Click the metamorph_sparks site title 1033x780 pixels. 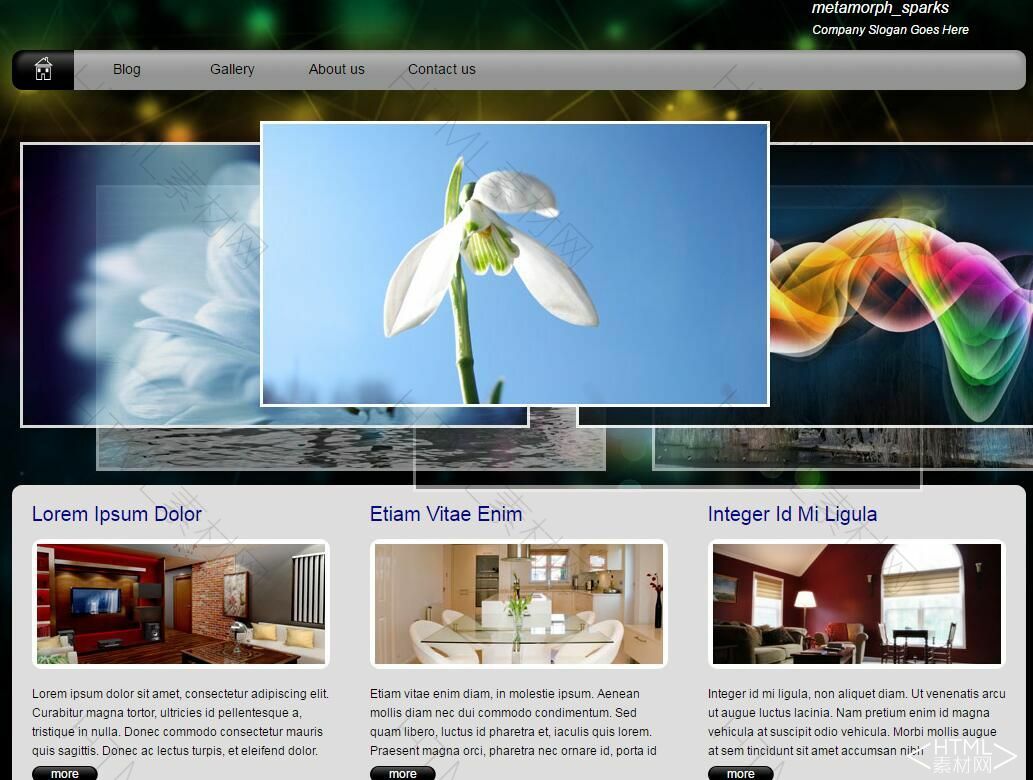(880, 8)
